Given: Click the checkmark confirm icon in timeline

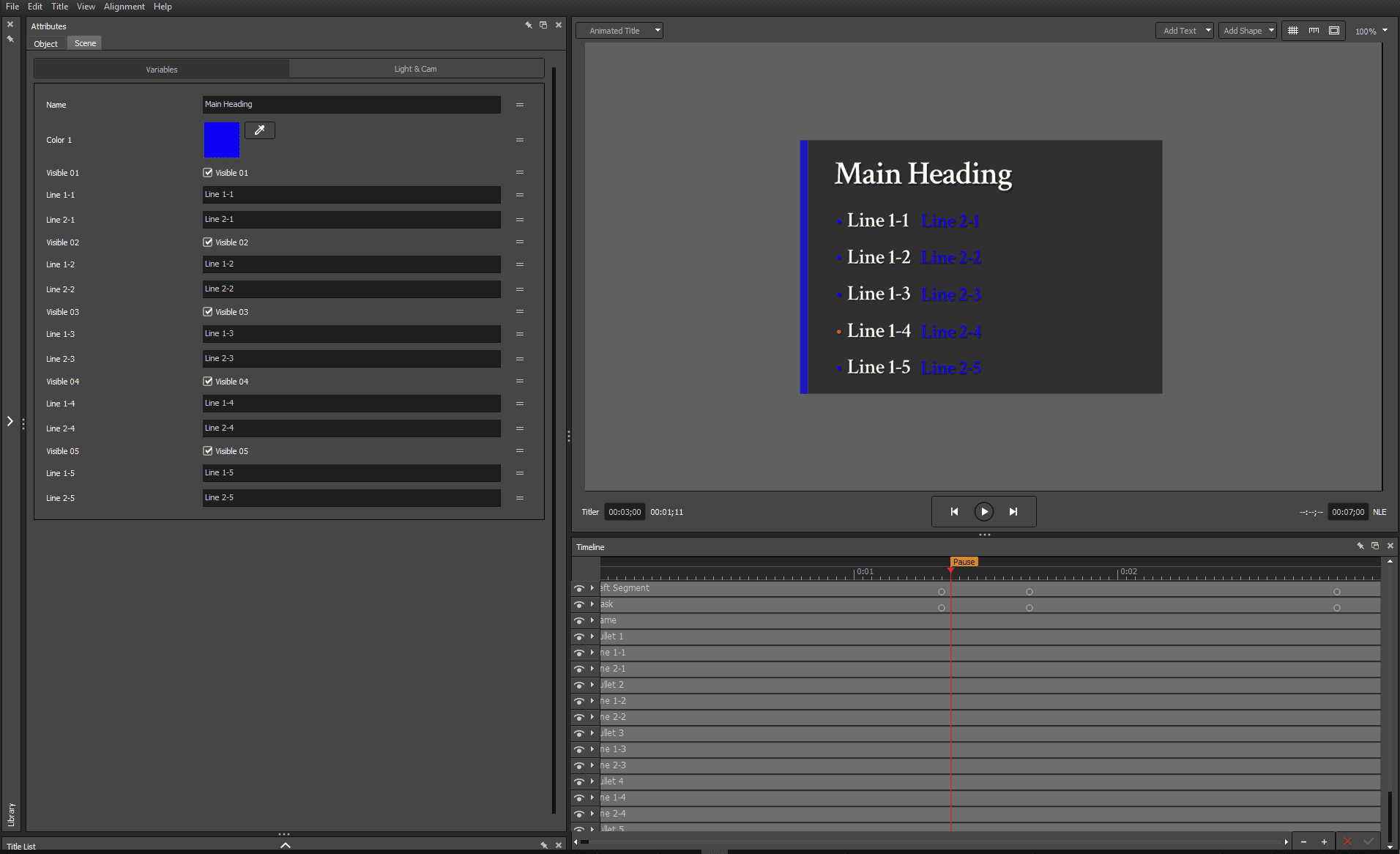Looking at the screenshot, I should click(1368, 842).
